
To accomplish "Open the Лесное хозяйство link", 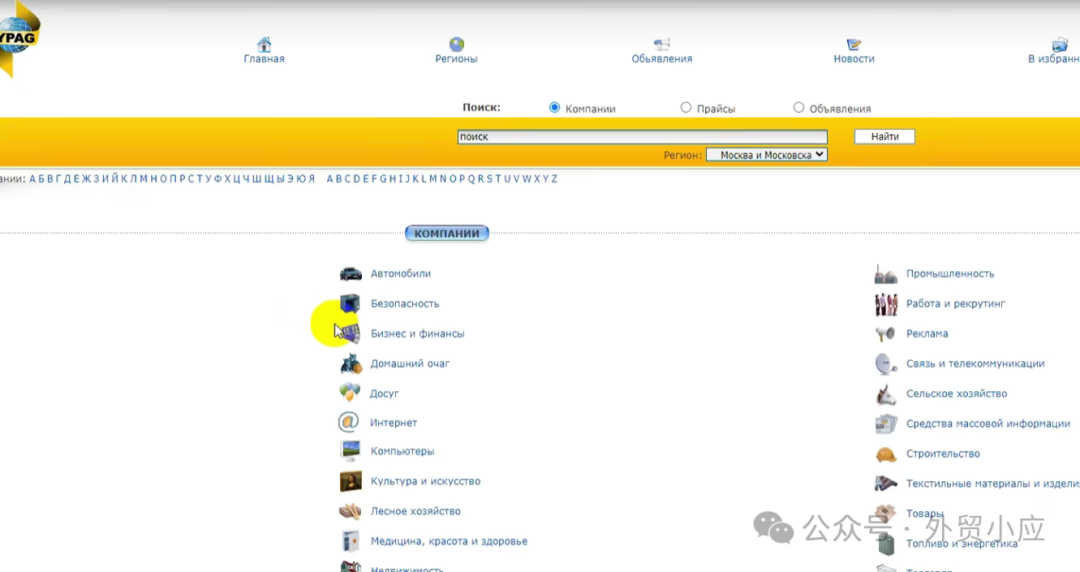I will (415, 511).
